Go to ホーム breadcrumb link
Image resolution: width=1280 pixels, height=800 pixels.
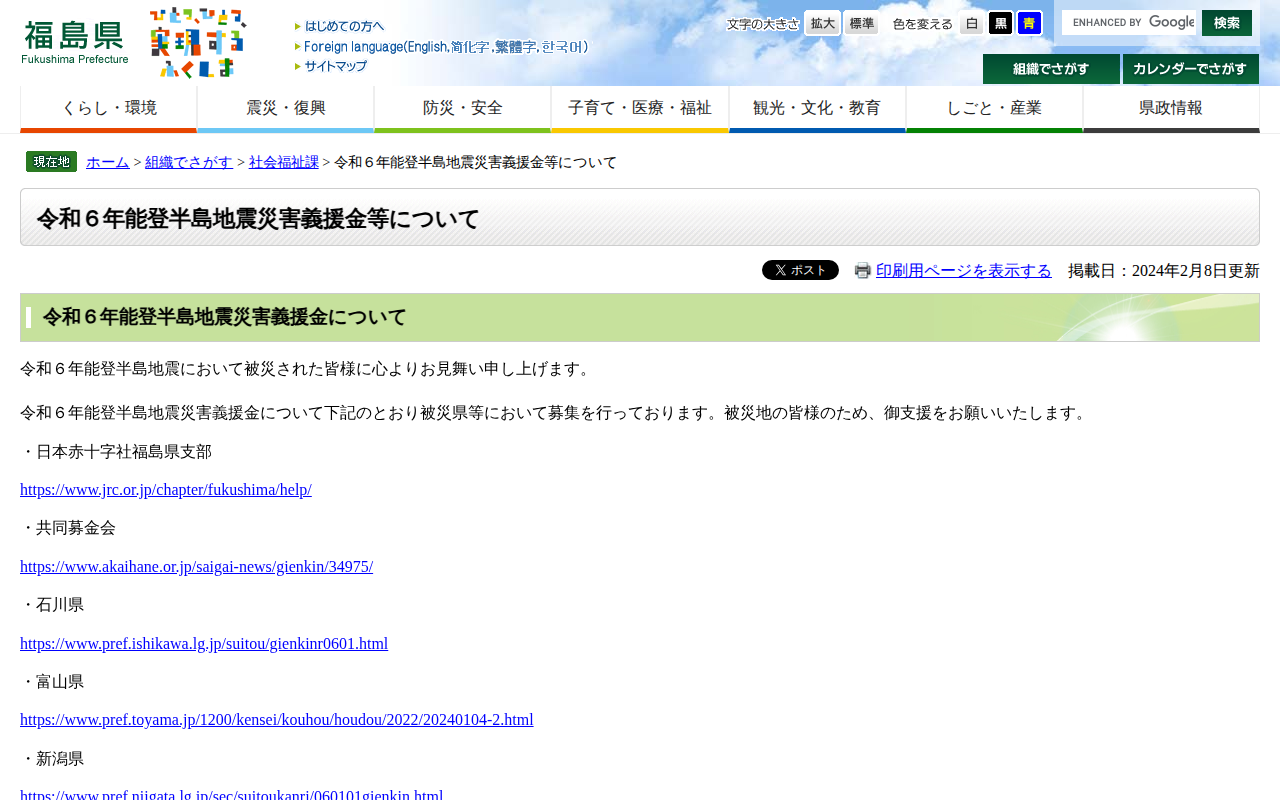pyautogui.click(x=108, y=162)
